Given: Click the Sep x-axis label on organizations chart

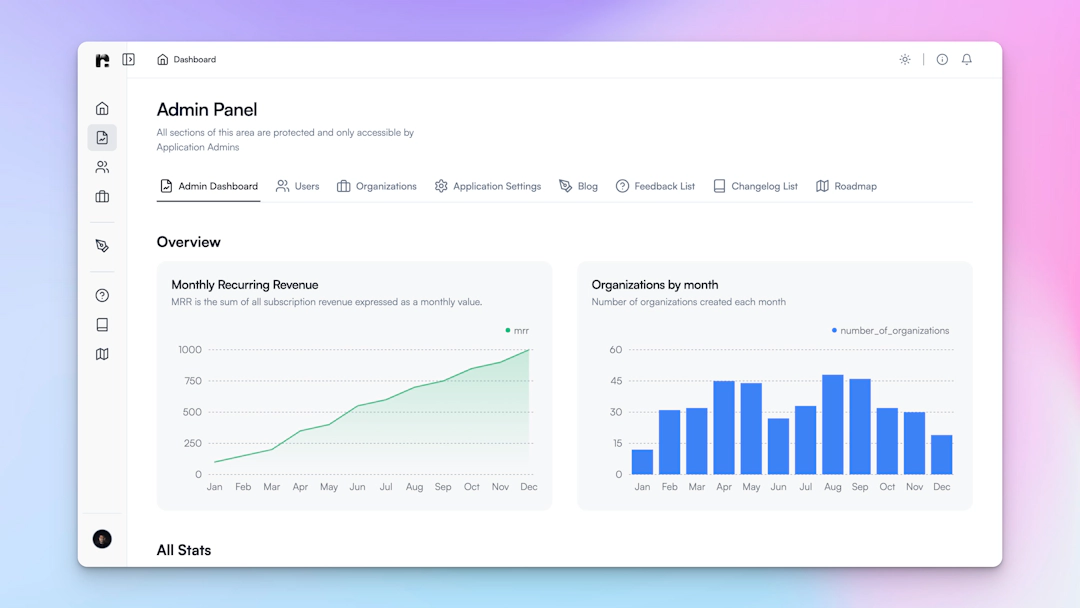Looking at the screenshot, I should [860, 487].
